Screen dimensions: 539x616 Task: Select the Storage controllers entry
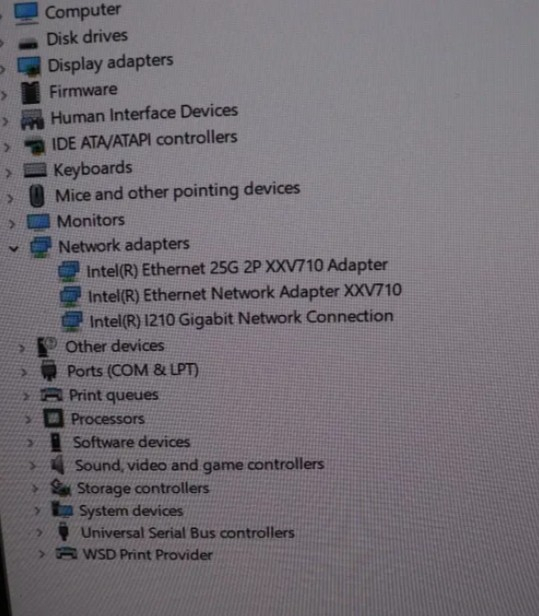[143, 488]
